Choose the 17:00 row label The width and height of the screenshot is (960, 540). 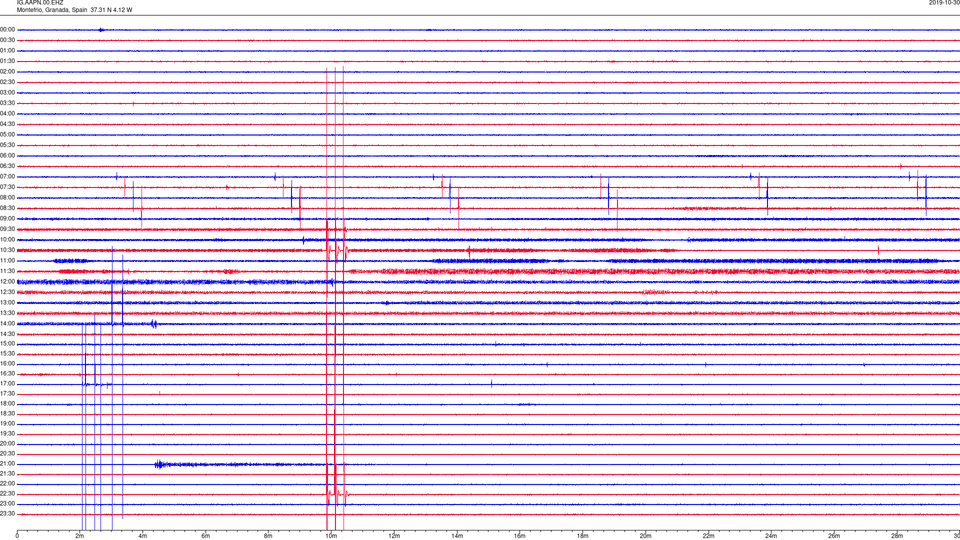[7, 384]
